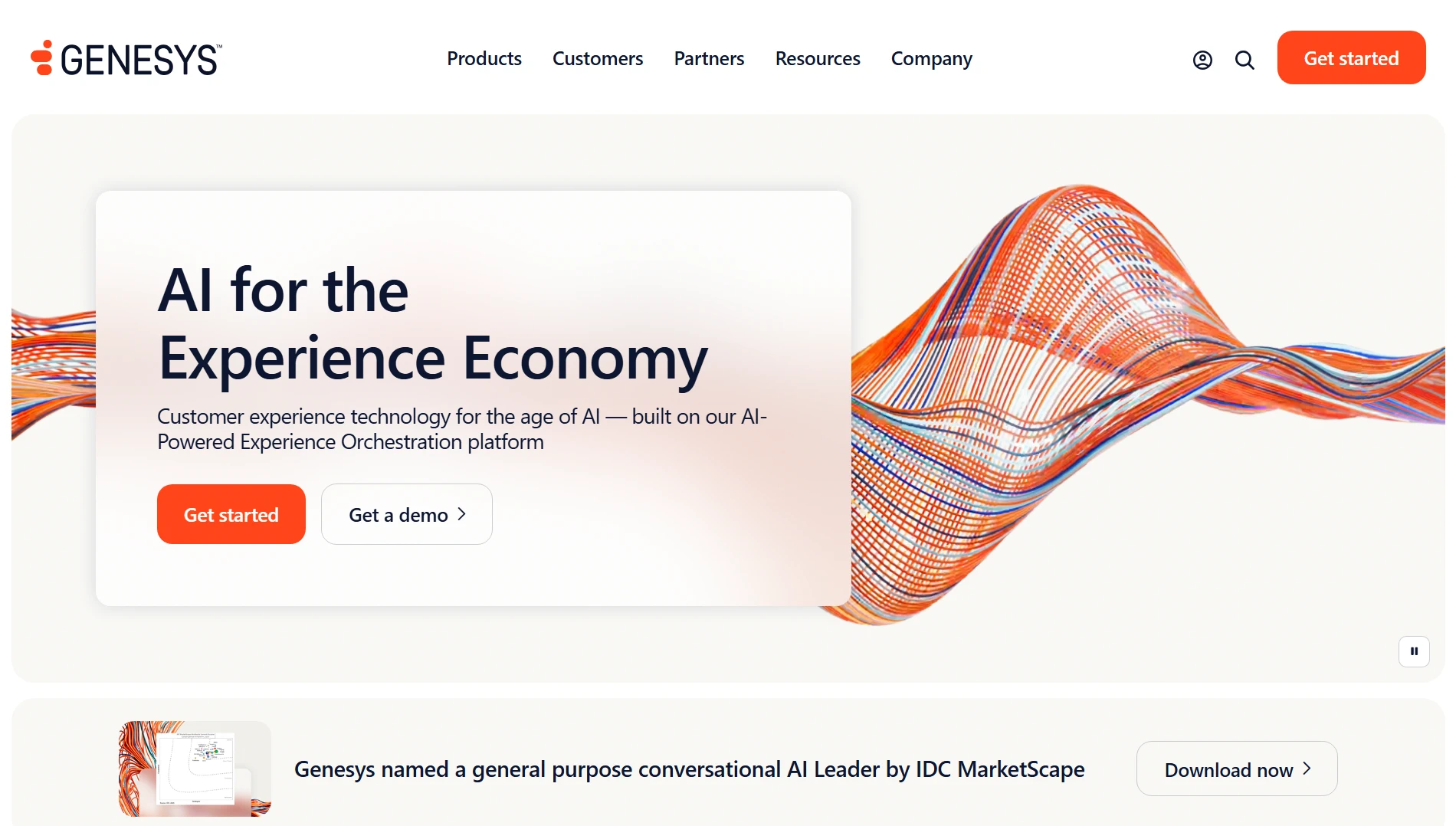Expand the Partners navigation dropdown
1456x826 pixels.
click(x=709, y=59)
